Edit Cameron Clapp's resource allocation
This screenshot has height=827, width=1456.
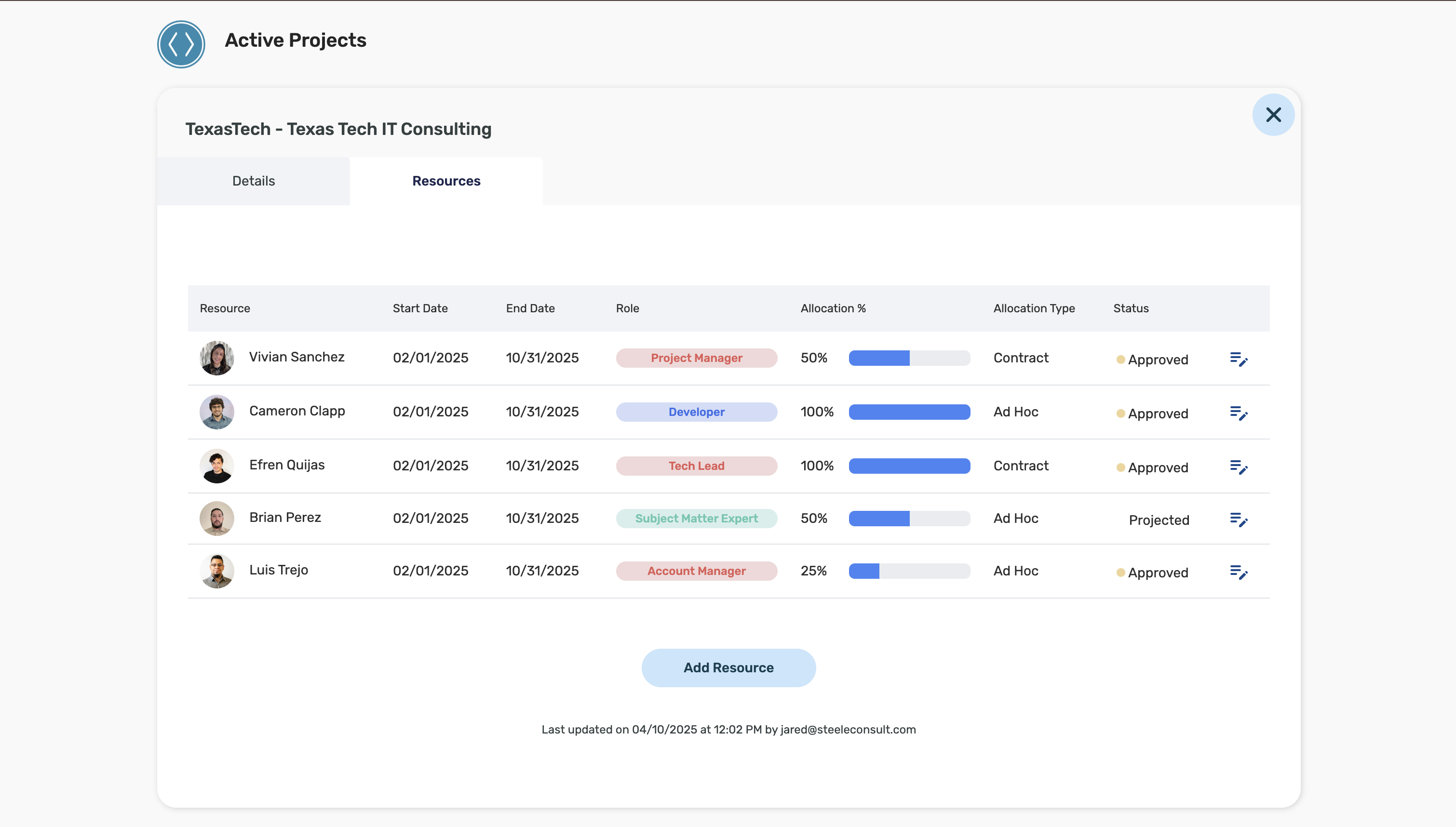(1239, 413)
